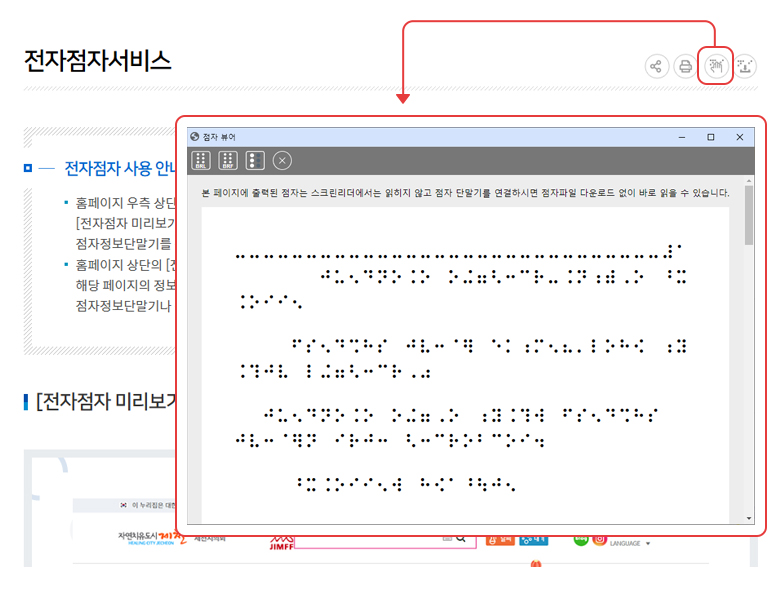Click the 전자점자서비스 page heading

(98, 60)
